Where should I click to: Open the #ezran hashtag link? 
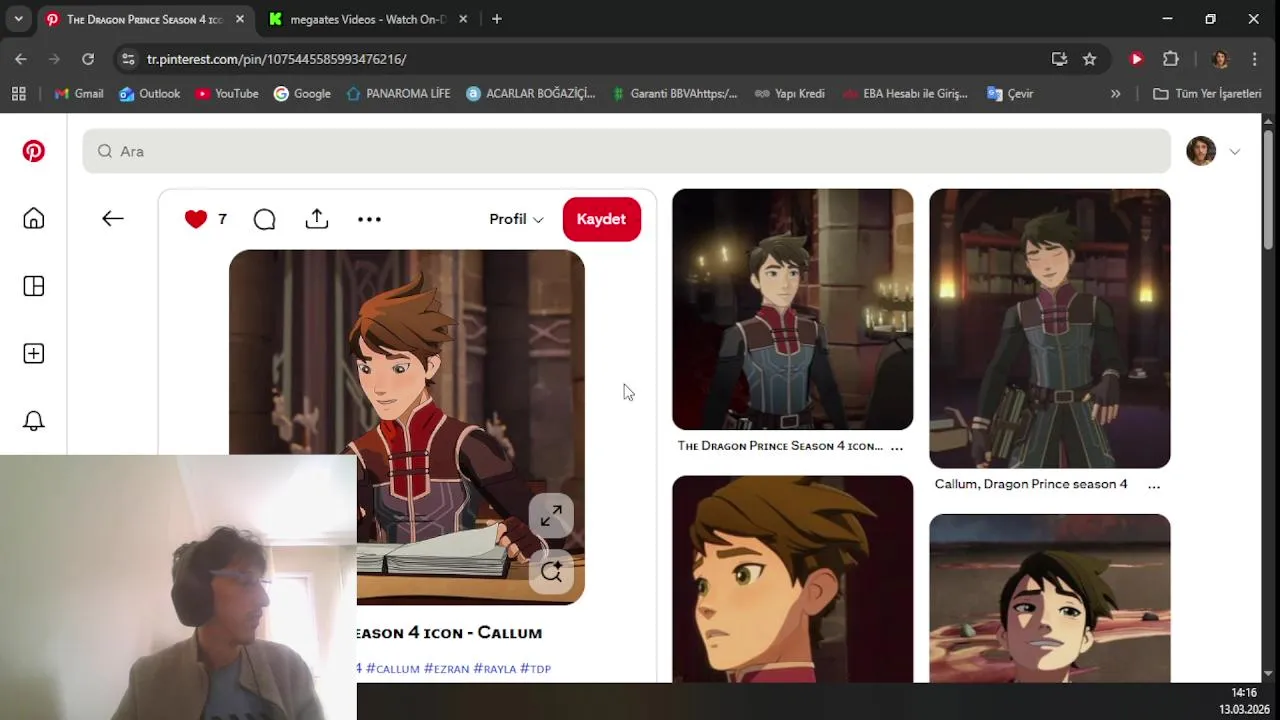click(446, 668)
